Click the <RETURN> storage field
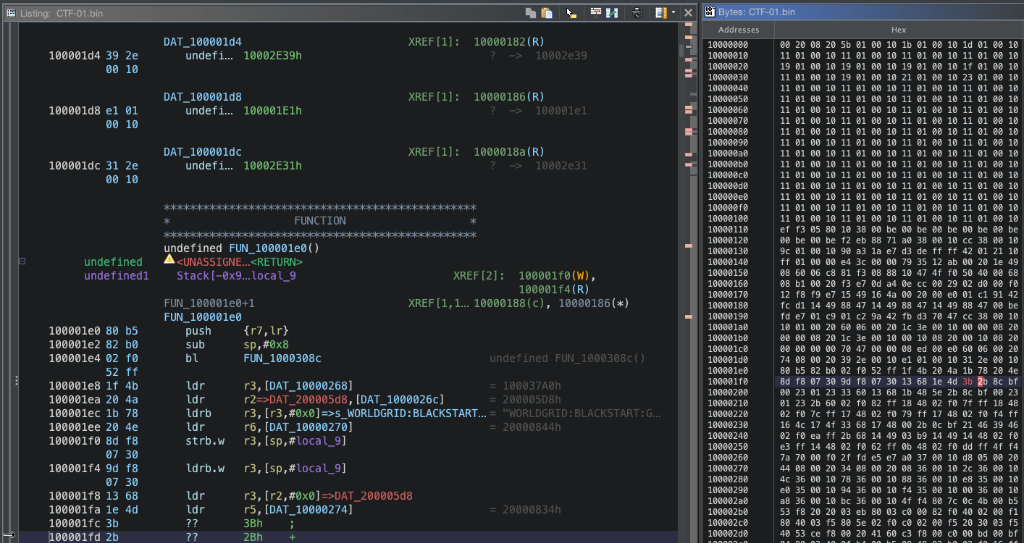 pyautogui.click(x=276, y=262)
